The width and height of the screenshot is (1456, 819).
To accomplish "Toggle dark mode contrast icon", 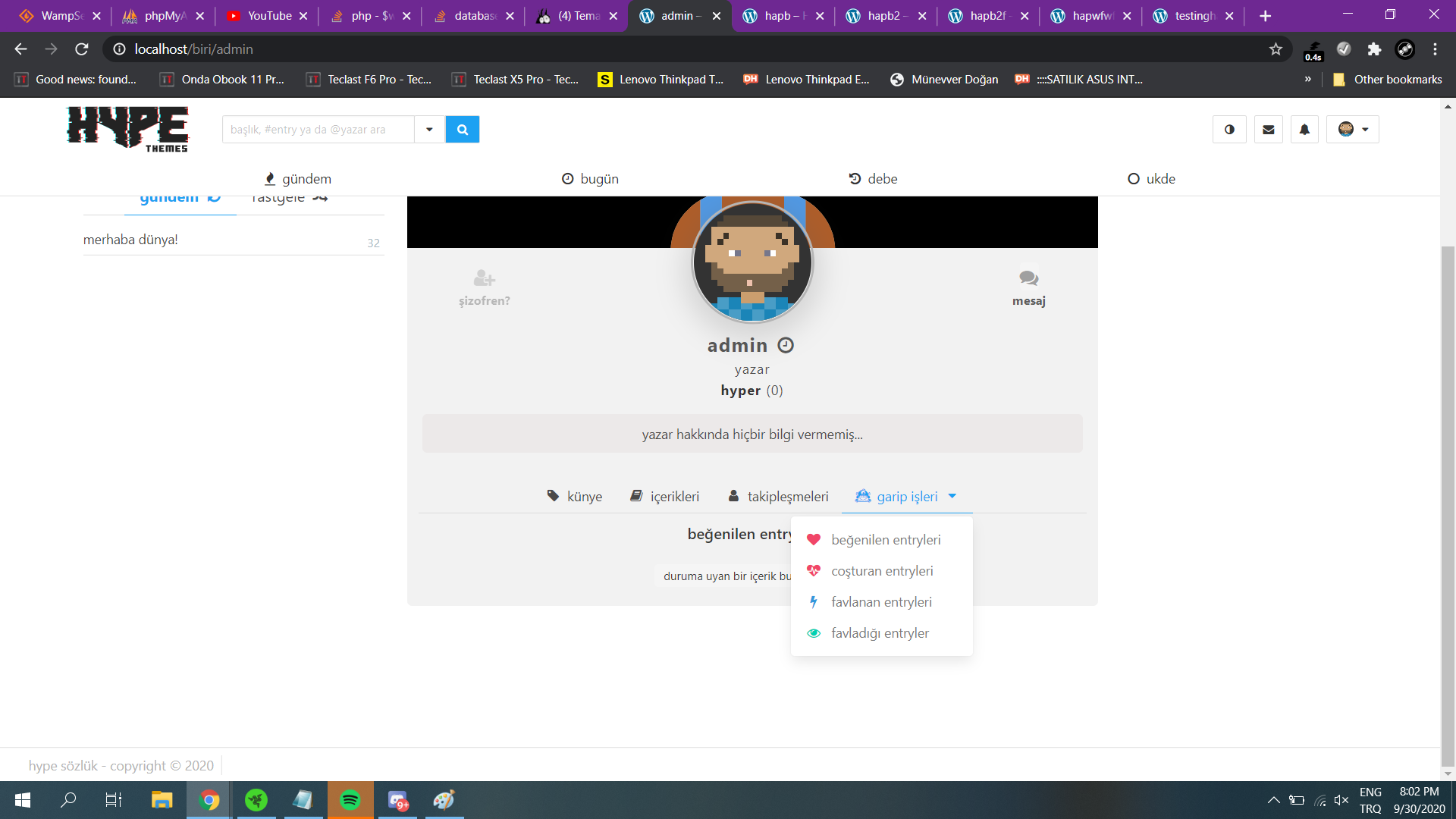I will pos(1229,130).
